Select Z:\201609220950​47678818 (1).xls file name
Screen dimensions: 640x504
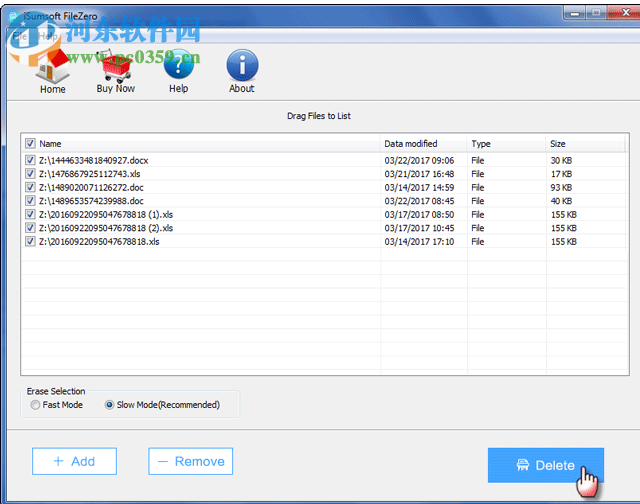(106, 215)
